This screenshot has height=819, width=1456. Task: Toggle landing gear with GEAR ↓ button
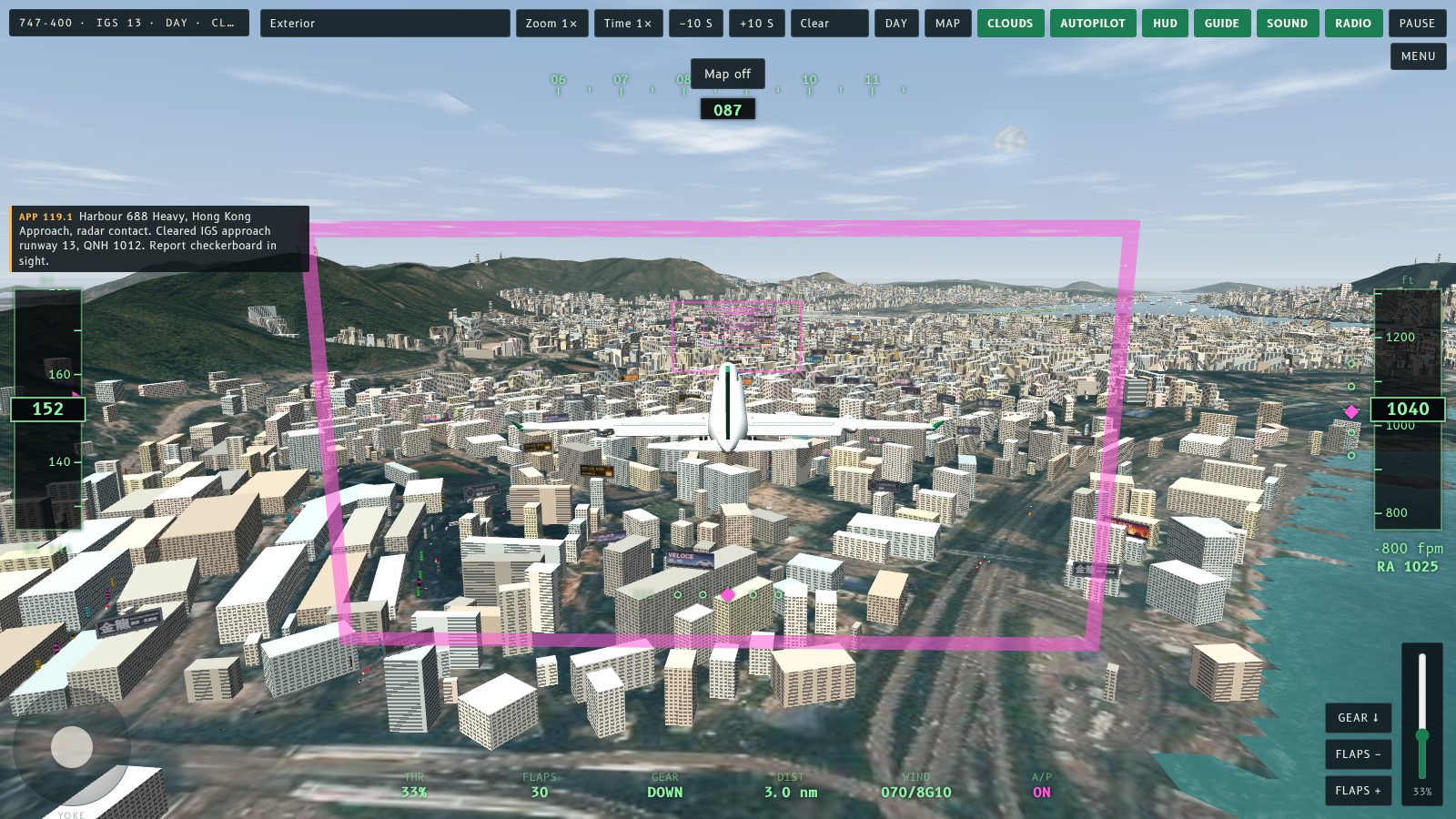click(x=1358, y=718)
